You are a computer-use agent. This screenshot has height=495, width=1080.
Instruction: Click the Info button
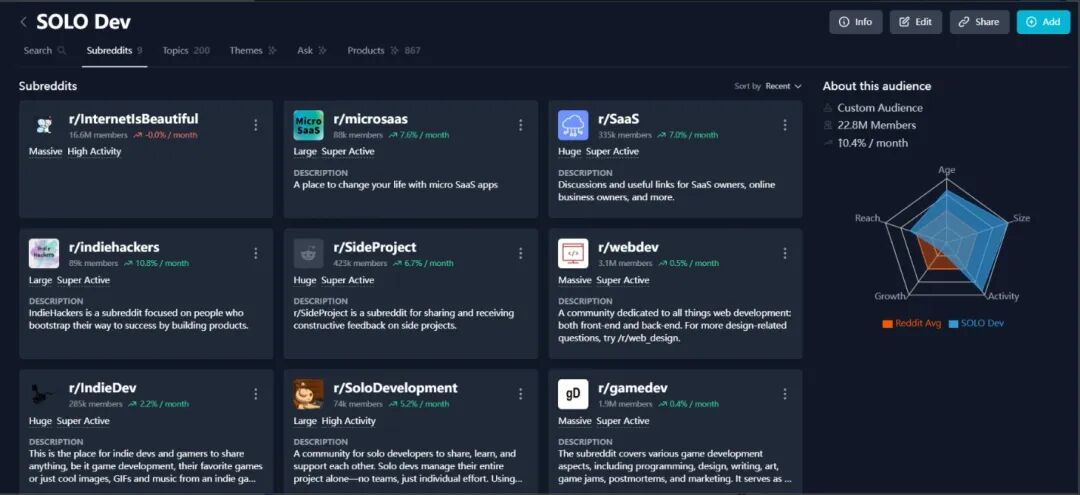pyautogui.click(x=855, y=22)
